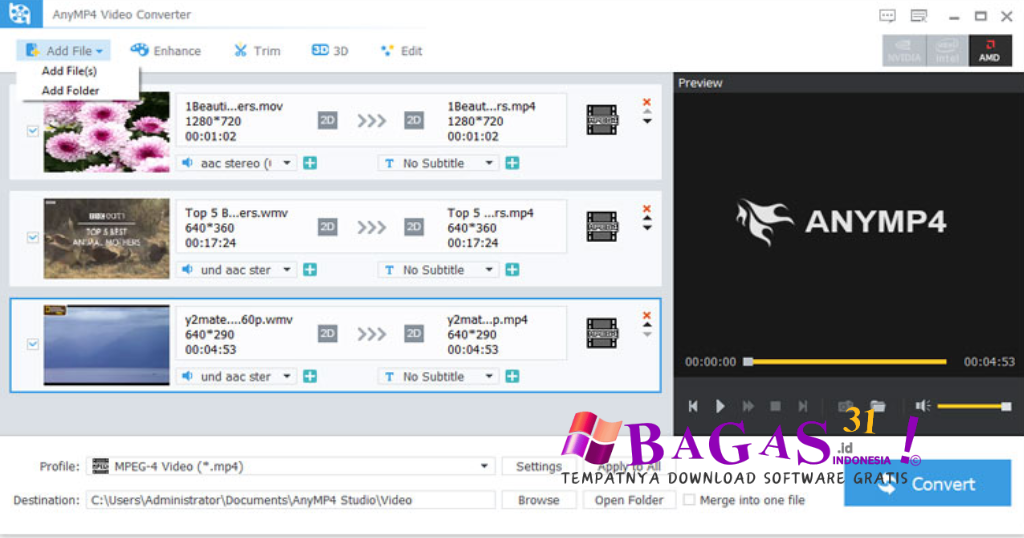Viewport: 1024px width, 538px height.
Task: Expand audio track dropdown for y2mate....60p.wmv
Action: coord(287,376)
